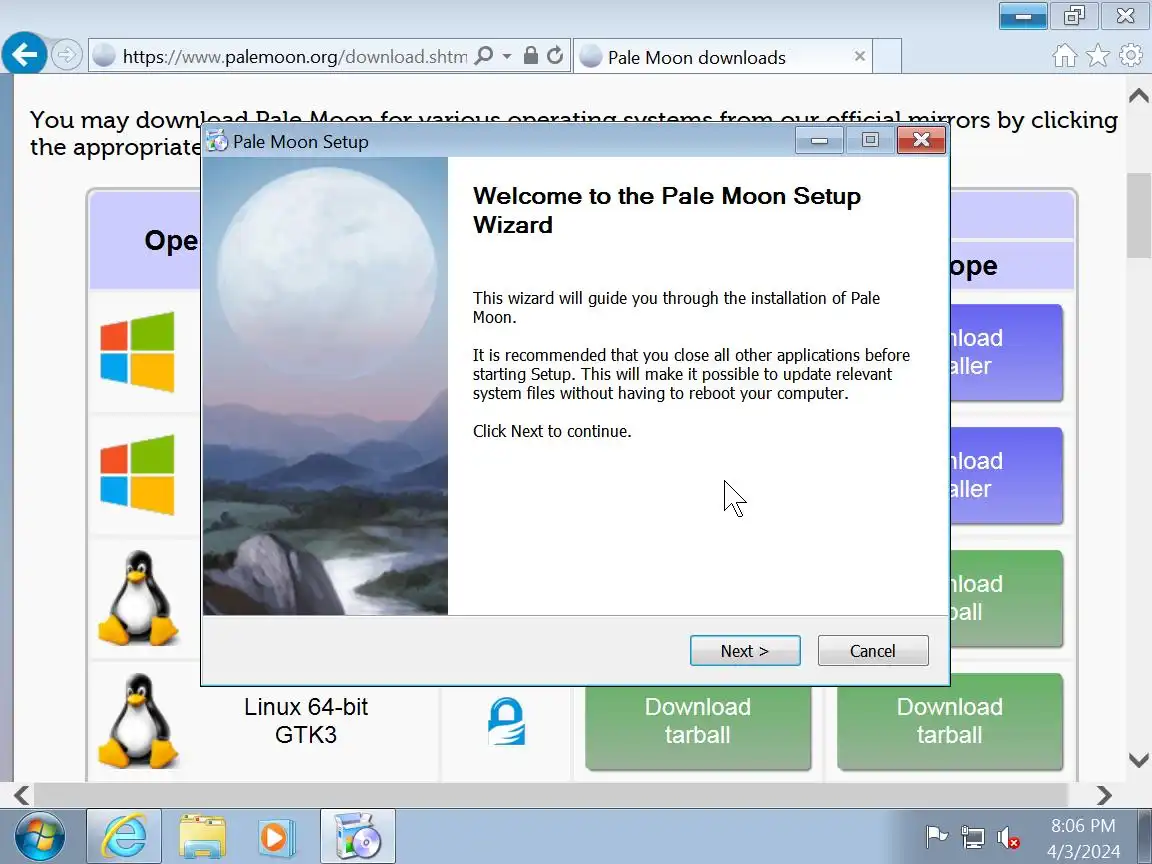
Task: Click the Action Center flag tray icon
Action: [x=937, y=837]
